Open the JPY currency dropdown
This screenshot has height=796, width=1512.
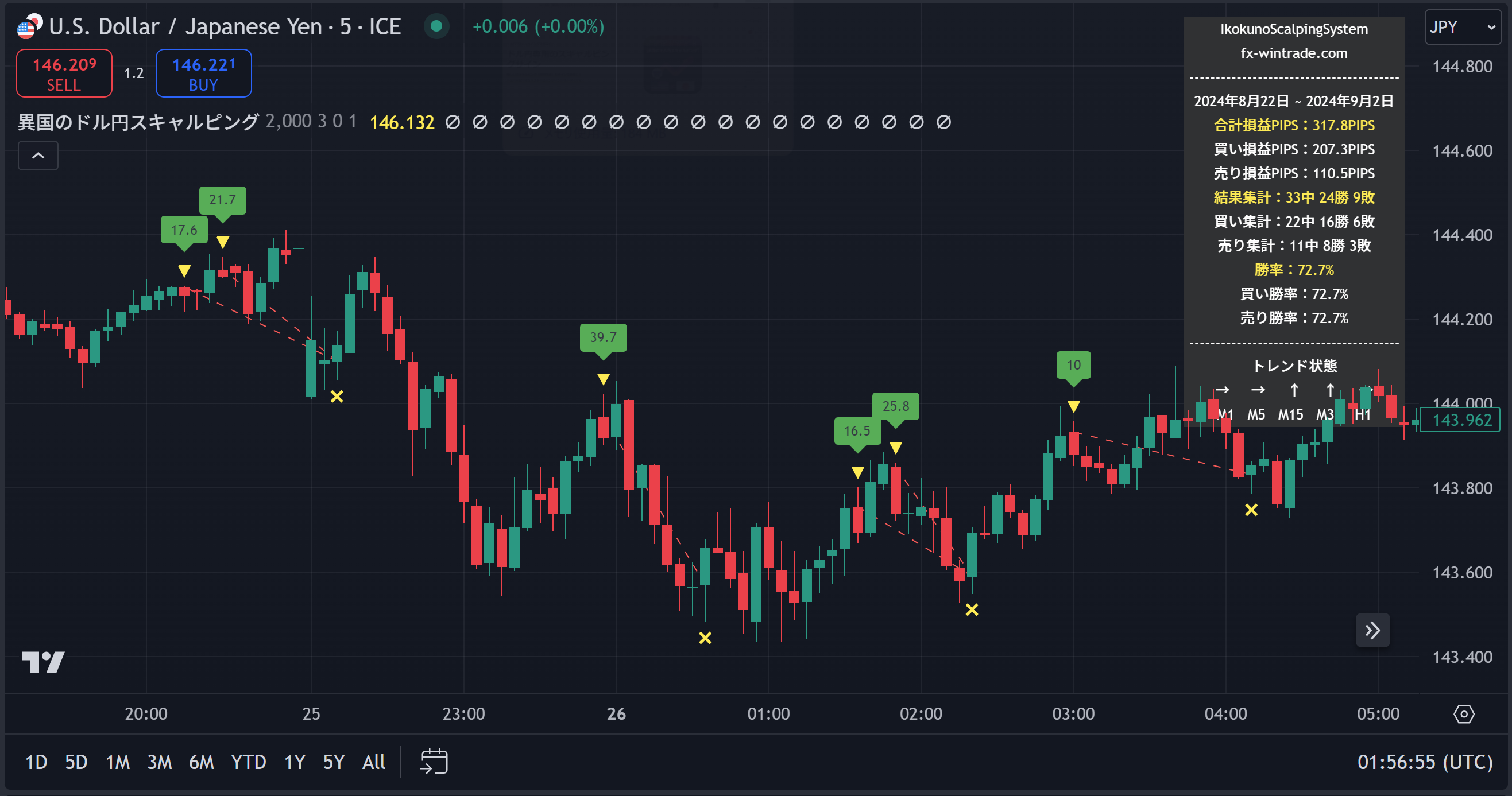click(1461, 27)
